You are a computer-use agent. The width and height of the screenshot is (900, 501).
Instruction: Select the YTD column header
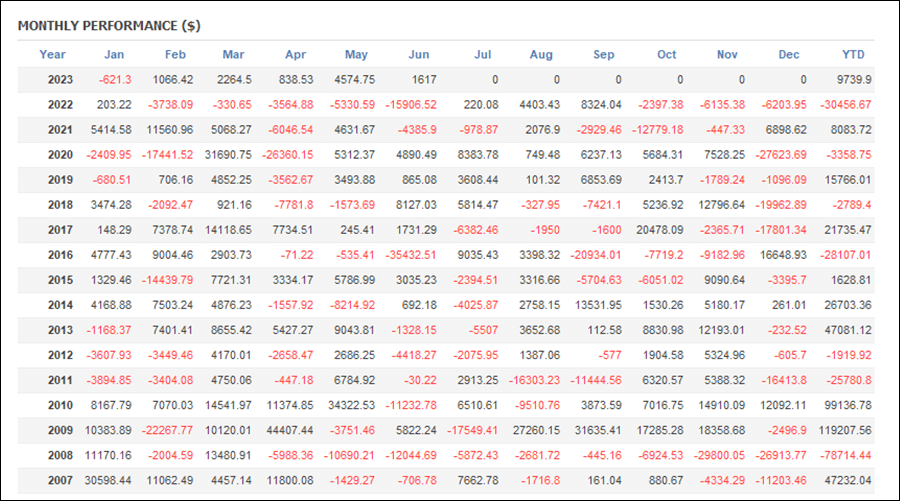coord(853,54)
